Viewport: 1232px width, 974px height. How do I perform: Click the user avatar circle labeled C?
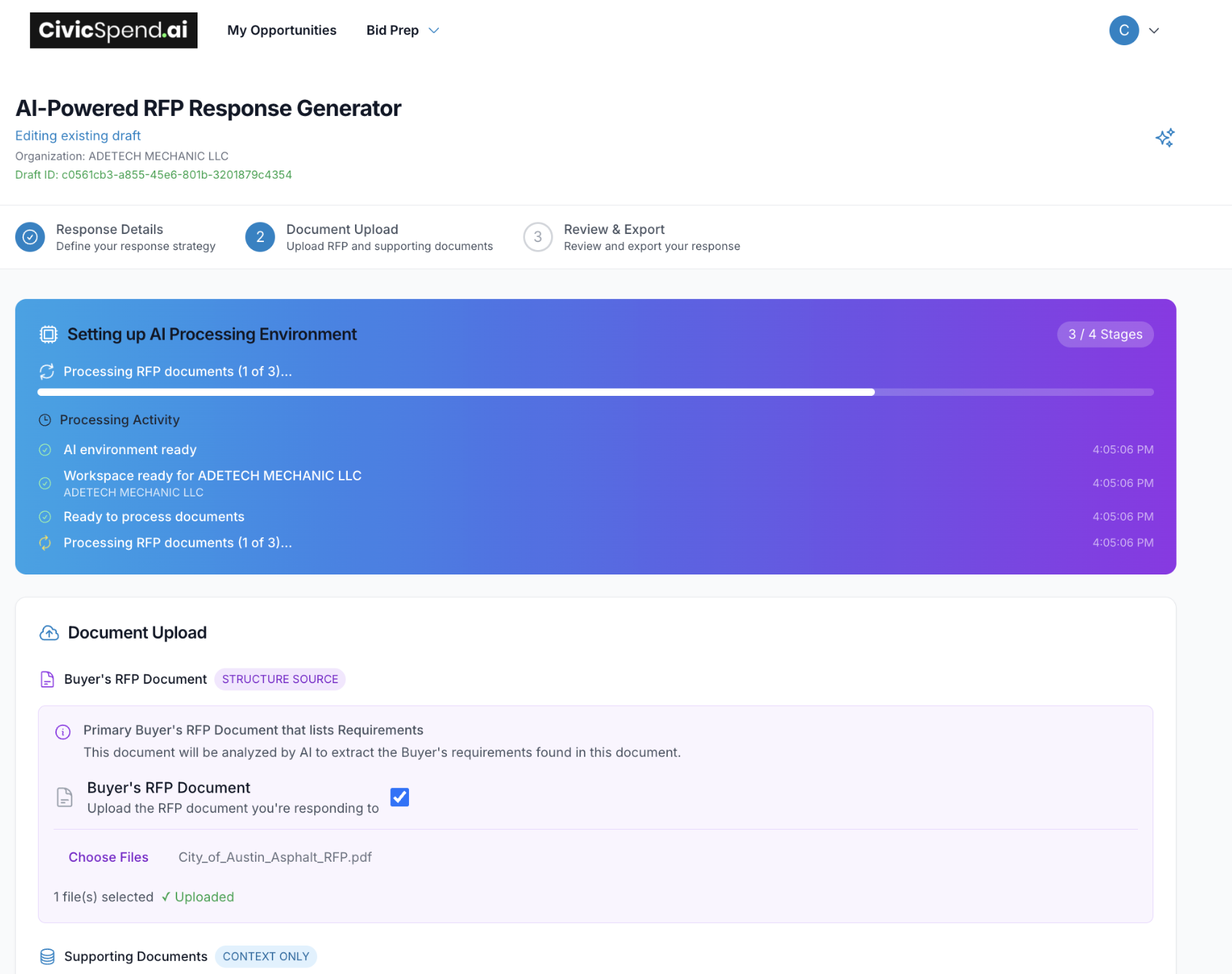point(1123,31)
